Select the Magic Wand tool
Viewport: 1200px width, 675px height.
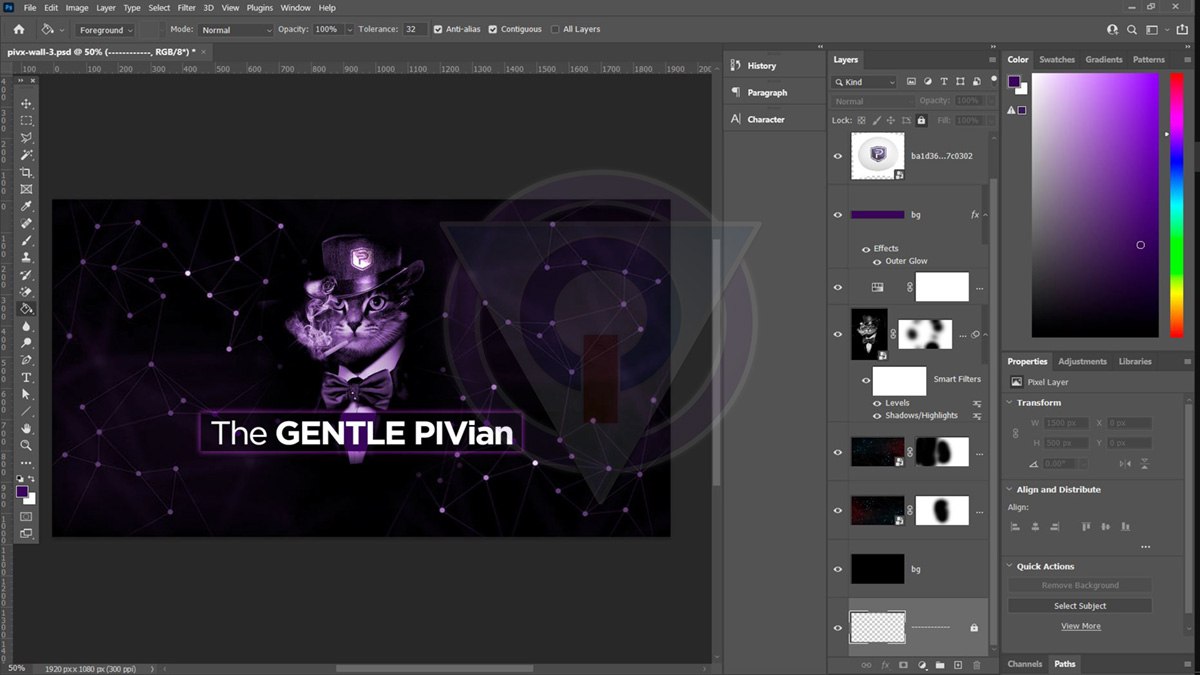[27, 155]
